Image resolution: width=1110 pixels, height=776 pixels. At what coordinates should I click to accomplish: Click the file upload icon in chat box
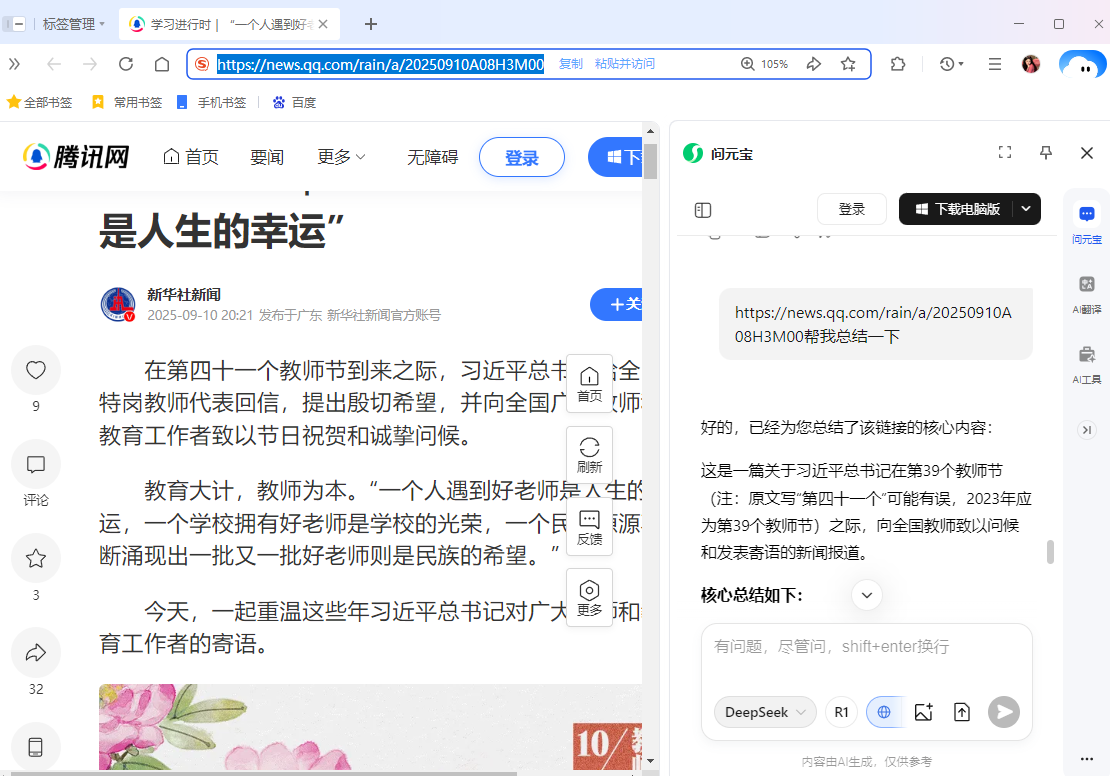point(961,712)
